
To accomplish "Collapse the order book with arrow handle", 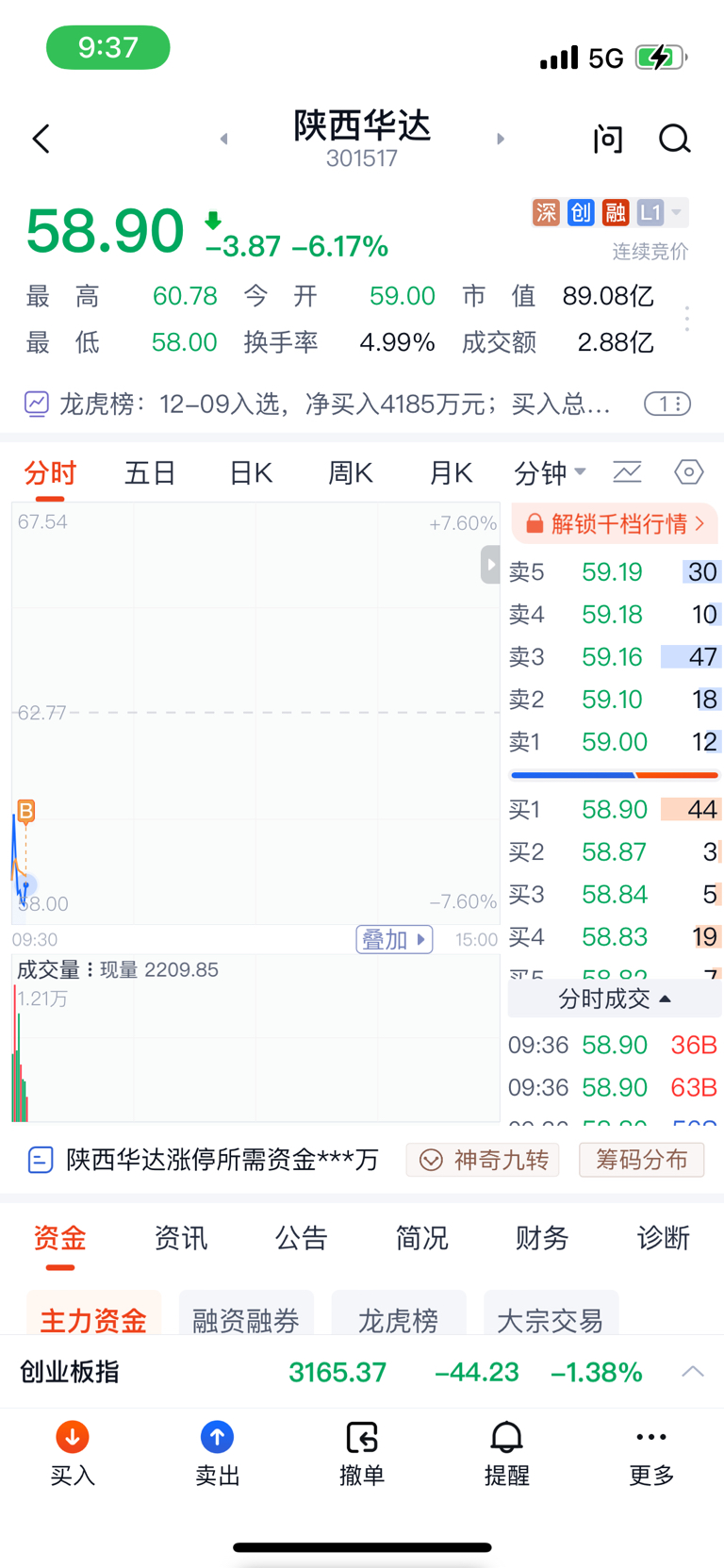I will [490, 565].
